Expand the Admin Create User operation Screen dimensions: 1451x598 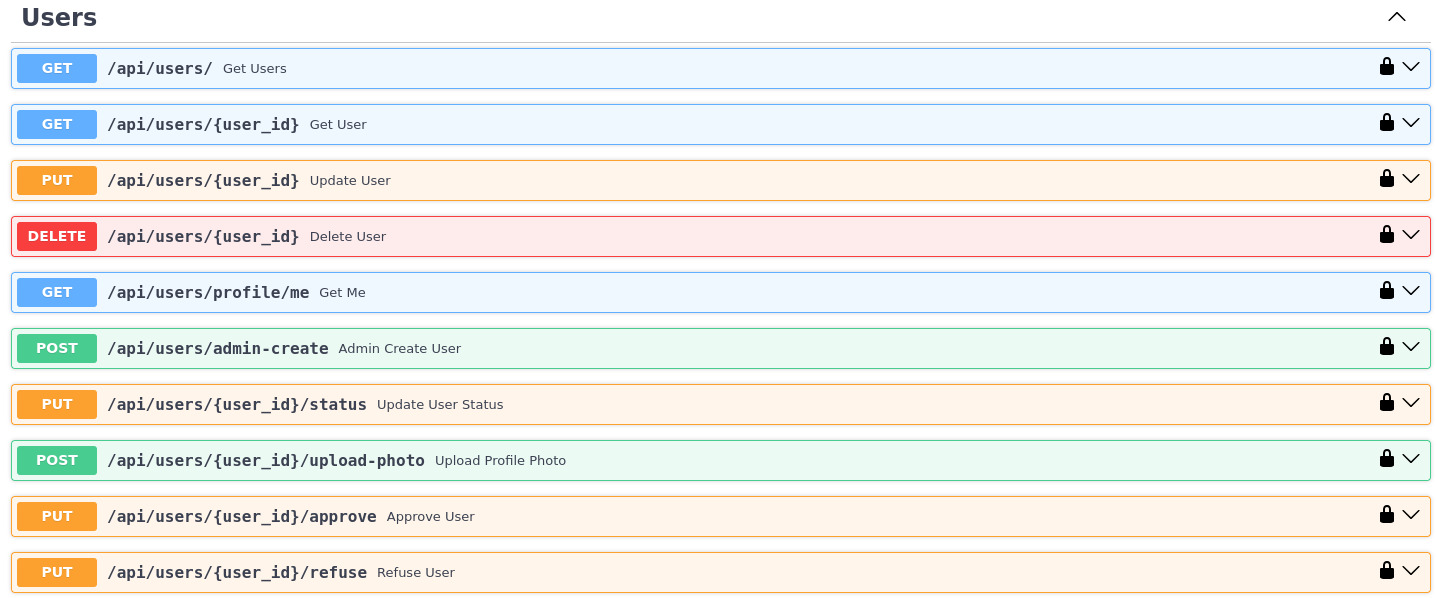(1412, 346)
